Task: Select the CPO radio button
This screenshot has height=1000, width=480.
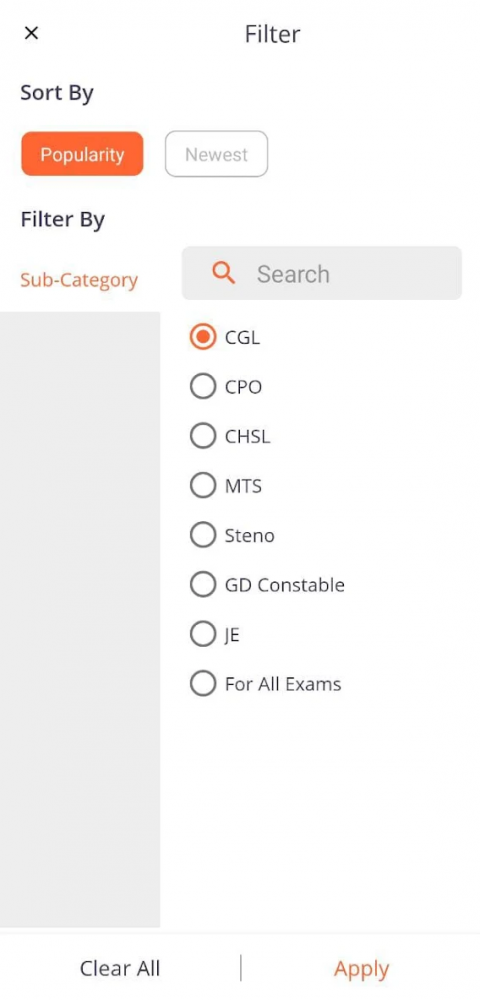Action: point(203,387)
